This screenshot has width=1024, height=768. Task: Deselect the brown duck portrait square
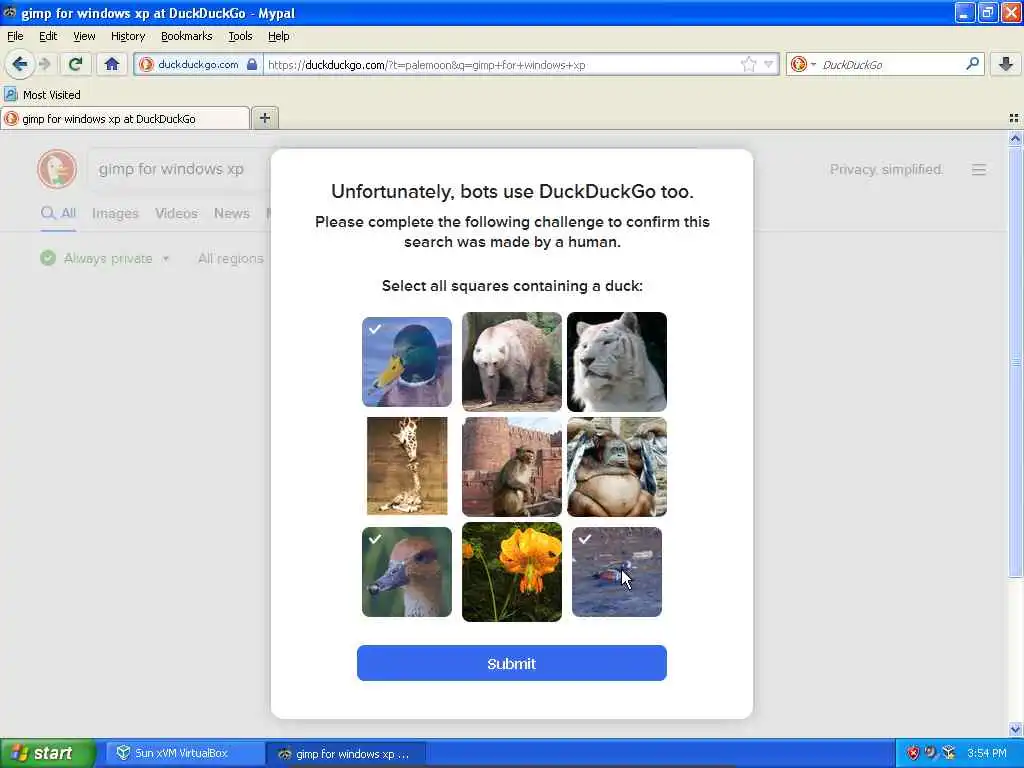[x=407, y=572]
